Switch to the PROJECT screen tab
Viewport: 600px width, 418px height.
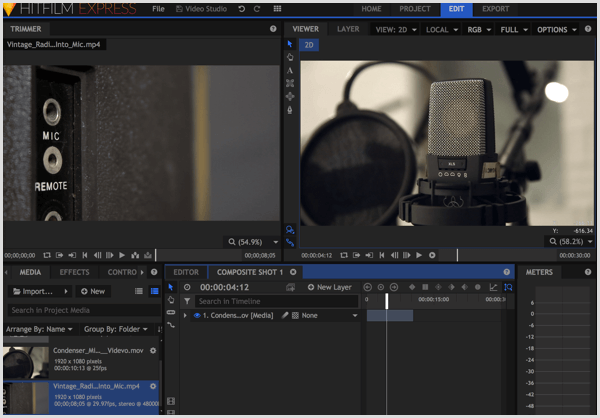click(x=415, y=9)
